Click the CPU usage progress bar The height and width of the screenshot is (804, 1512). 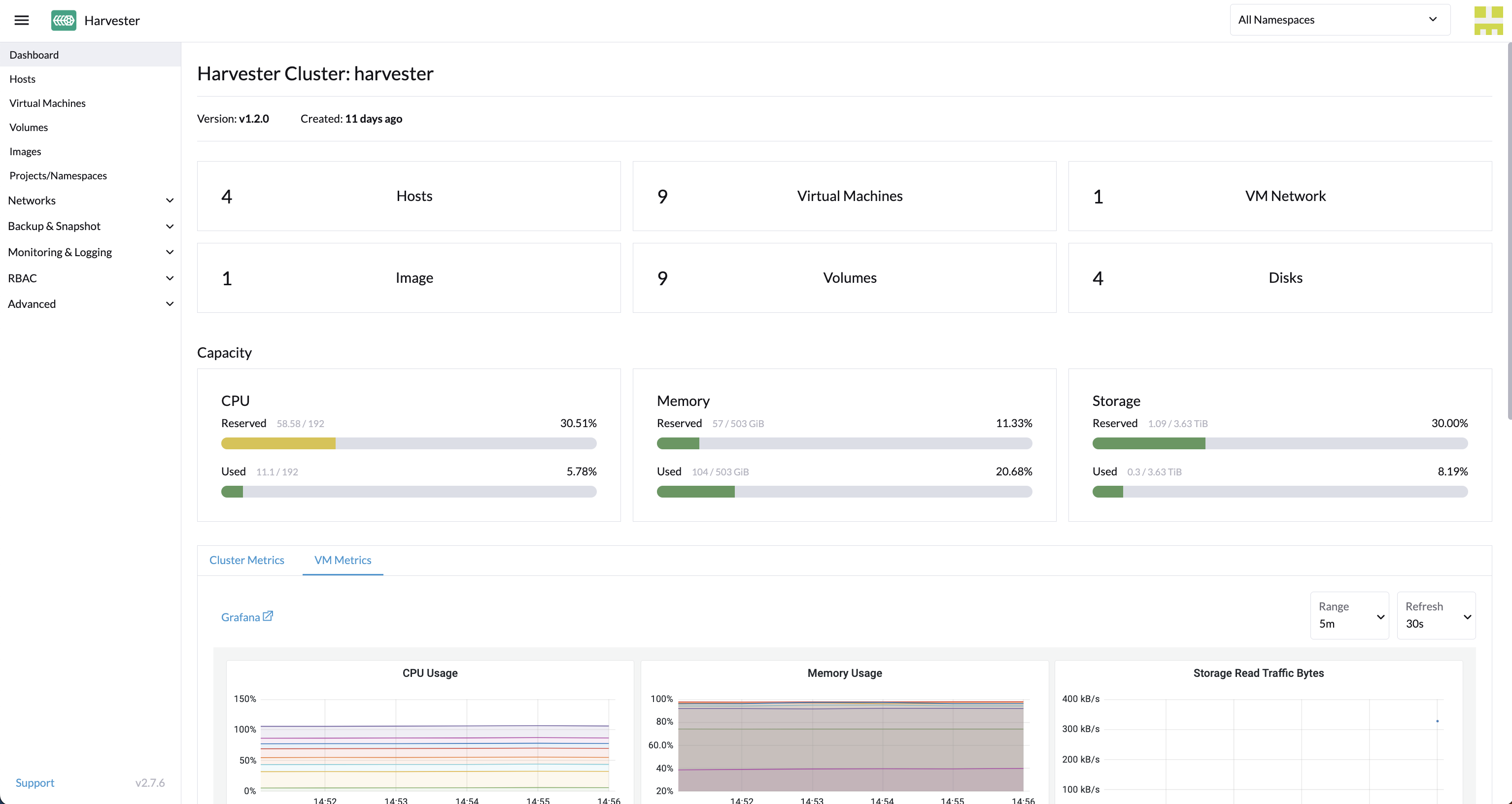408,491
